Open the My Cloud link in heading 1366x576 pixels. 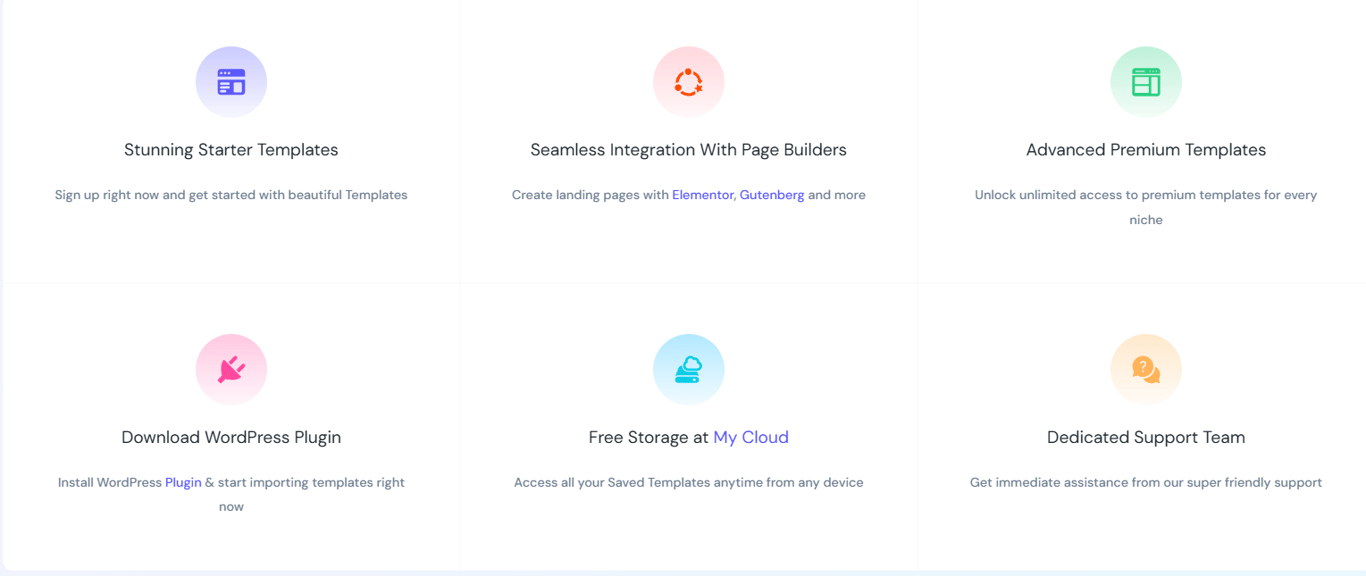point(751,437)
